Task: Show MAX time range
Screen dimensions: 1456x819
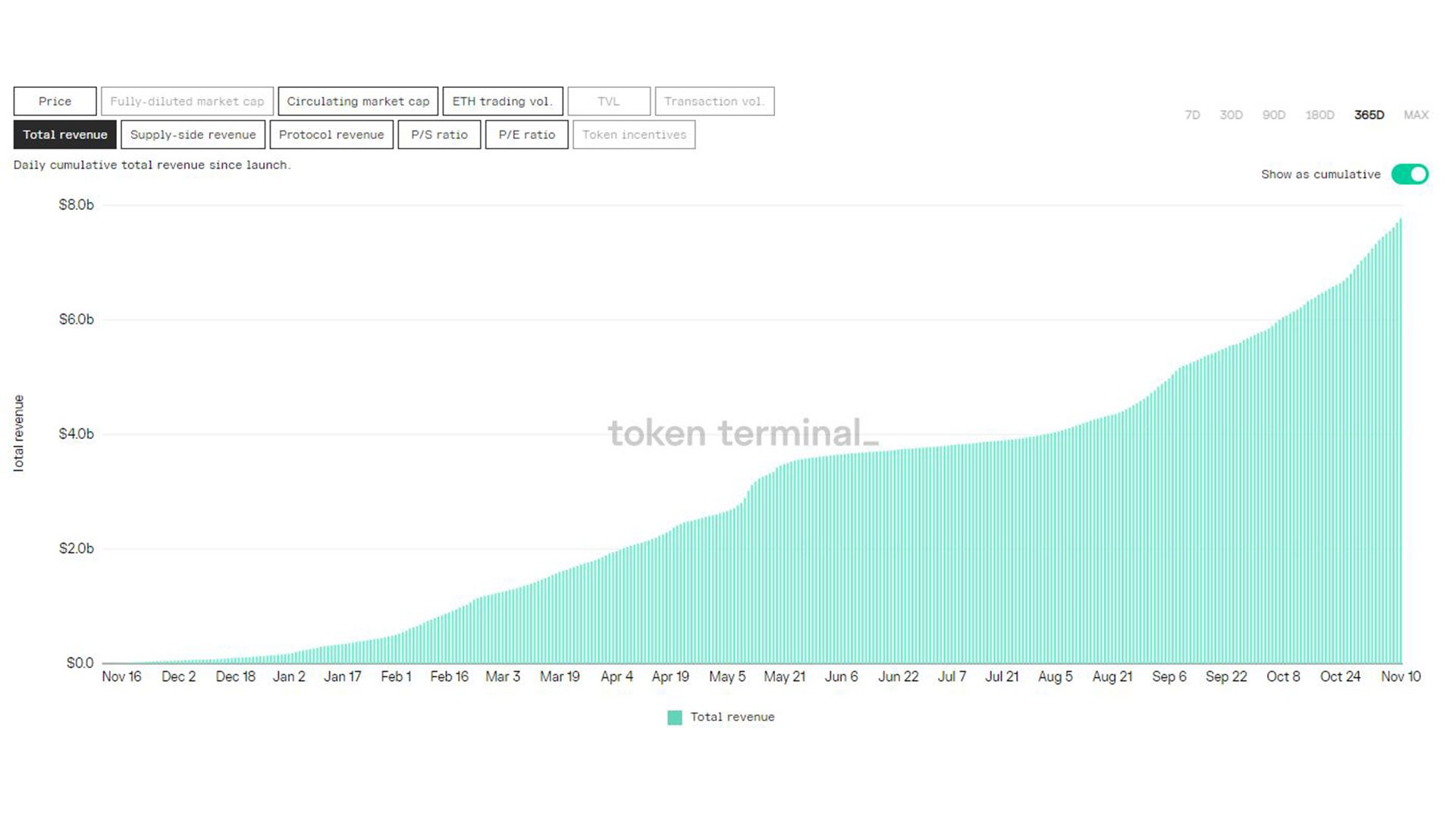Action: tap(1416, 115)
